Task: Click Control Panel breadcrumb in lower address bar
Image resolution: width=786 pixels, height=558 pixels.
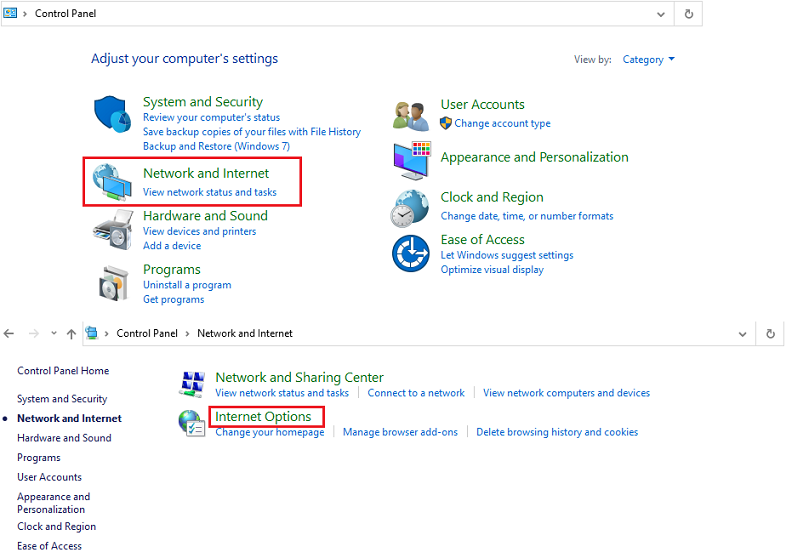Action: pyautogui.click(x=147, y=333)
